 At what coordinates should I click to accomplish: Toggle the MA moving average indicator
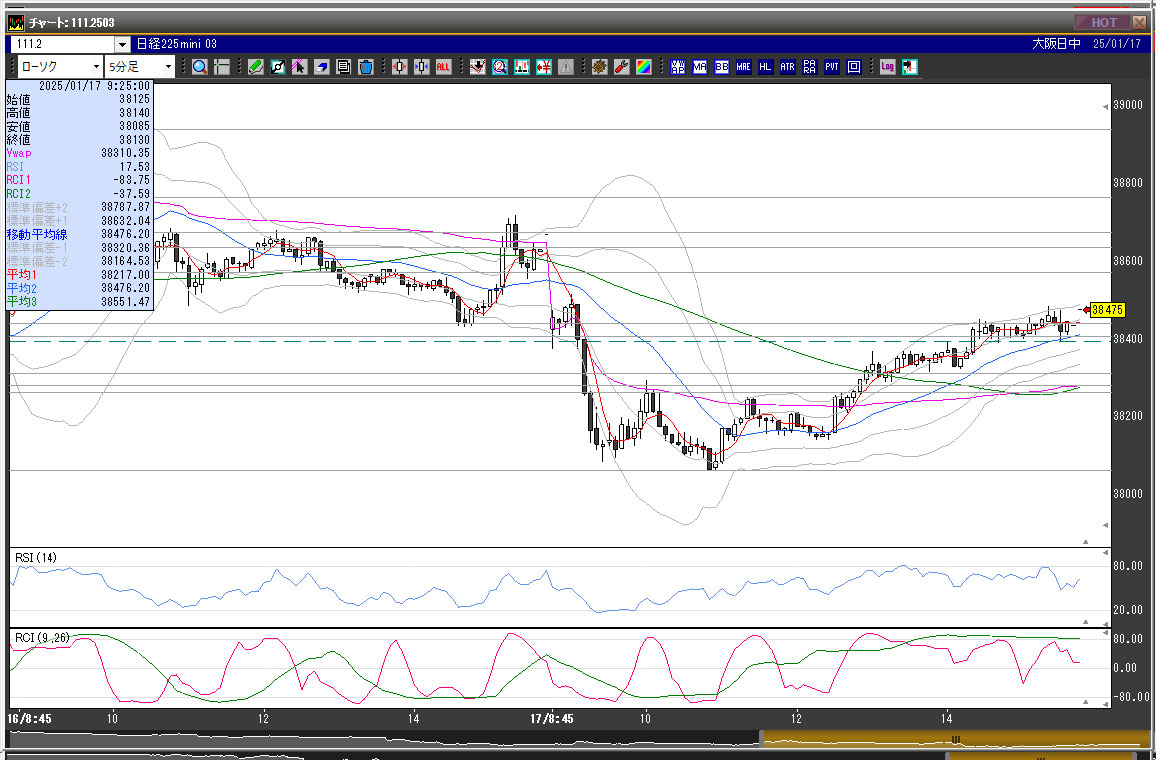(700, 67)
